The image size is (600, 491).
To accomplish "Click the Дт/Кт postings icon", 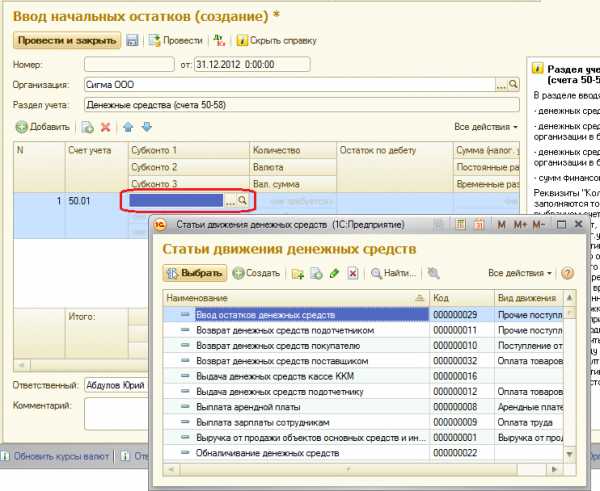I will coord(219,41).
